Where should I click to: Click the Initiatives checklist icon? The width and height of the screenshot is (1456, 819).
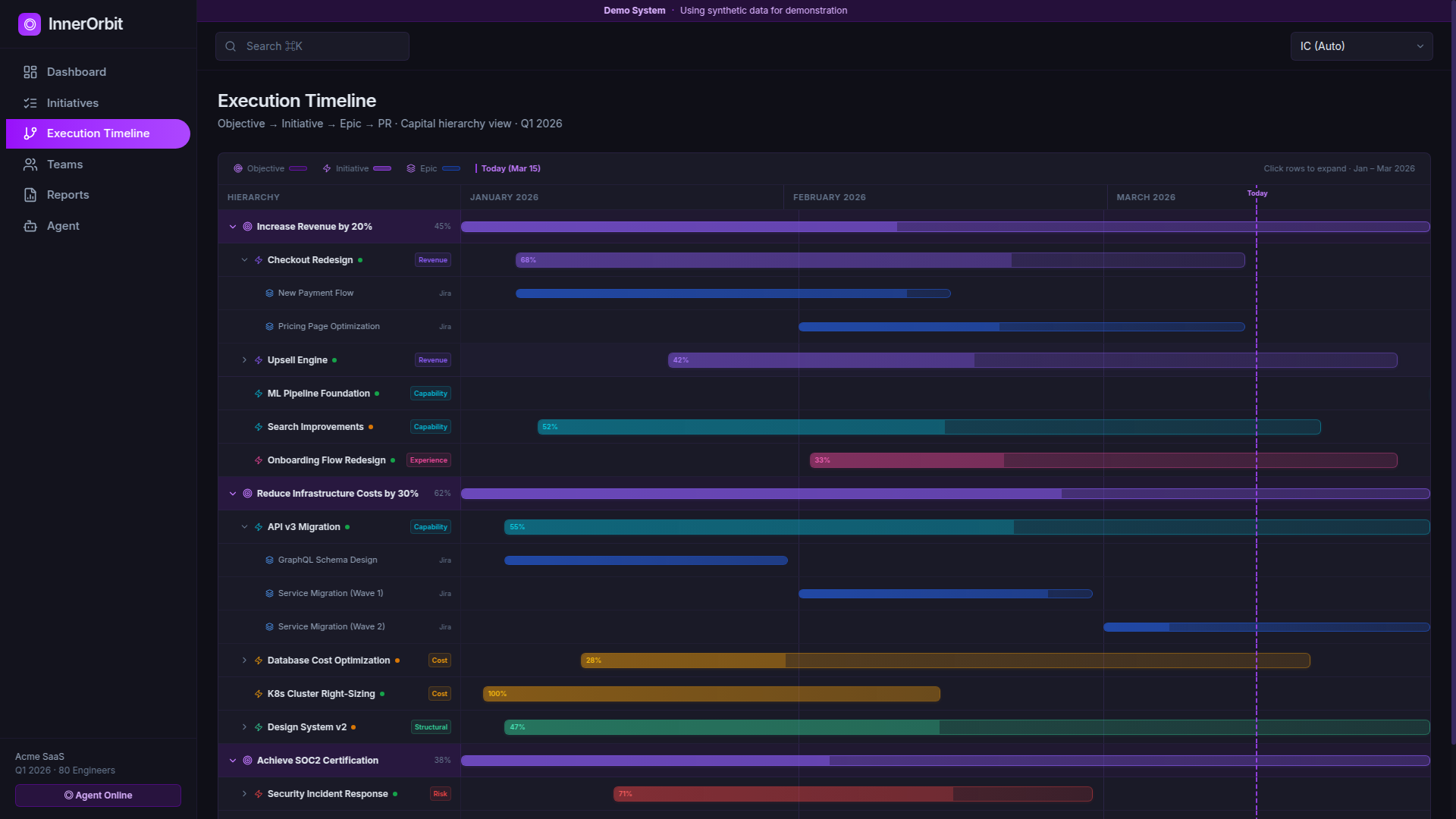[x=30, y=103]
